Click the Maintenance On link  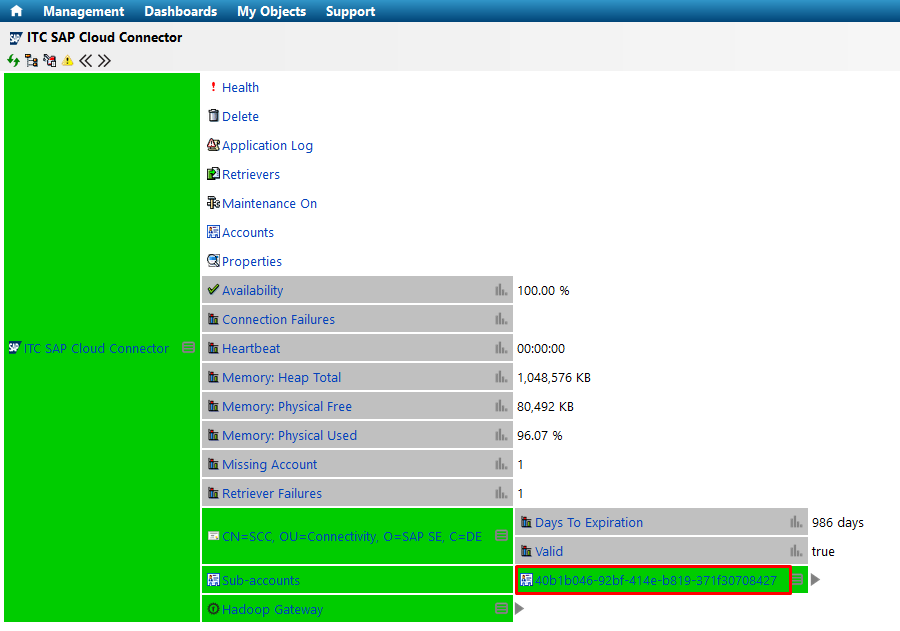[x=269, y=203]
